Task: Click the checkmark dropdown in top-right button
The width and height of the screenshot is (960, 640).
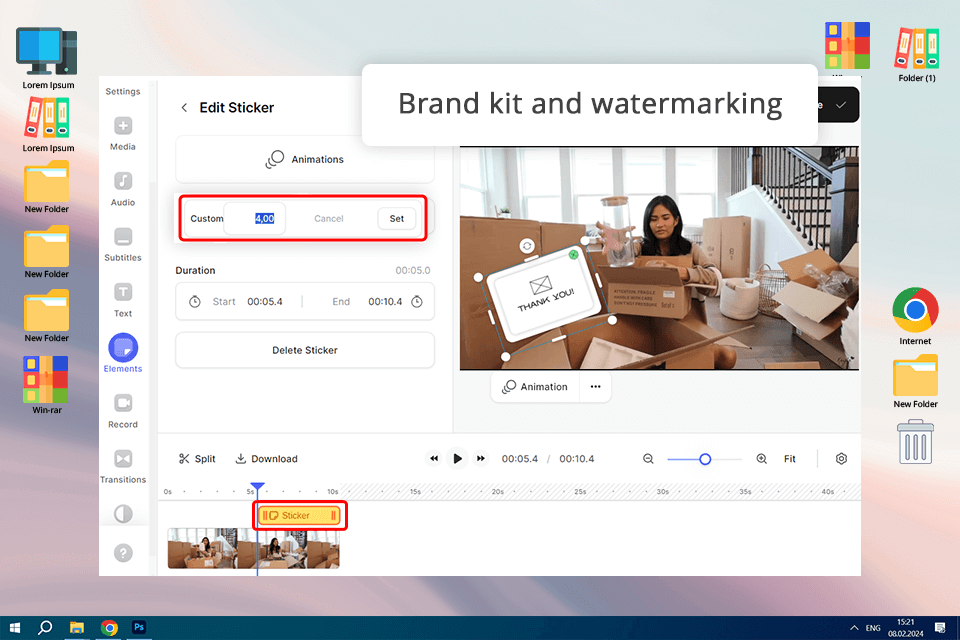Action: coord(841,105)
